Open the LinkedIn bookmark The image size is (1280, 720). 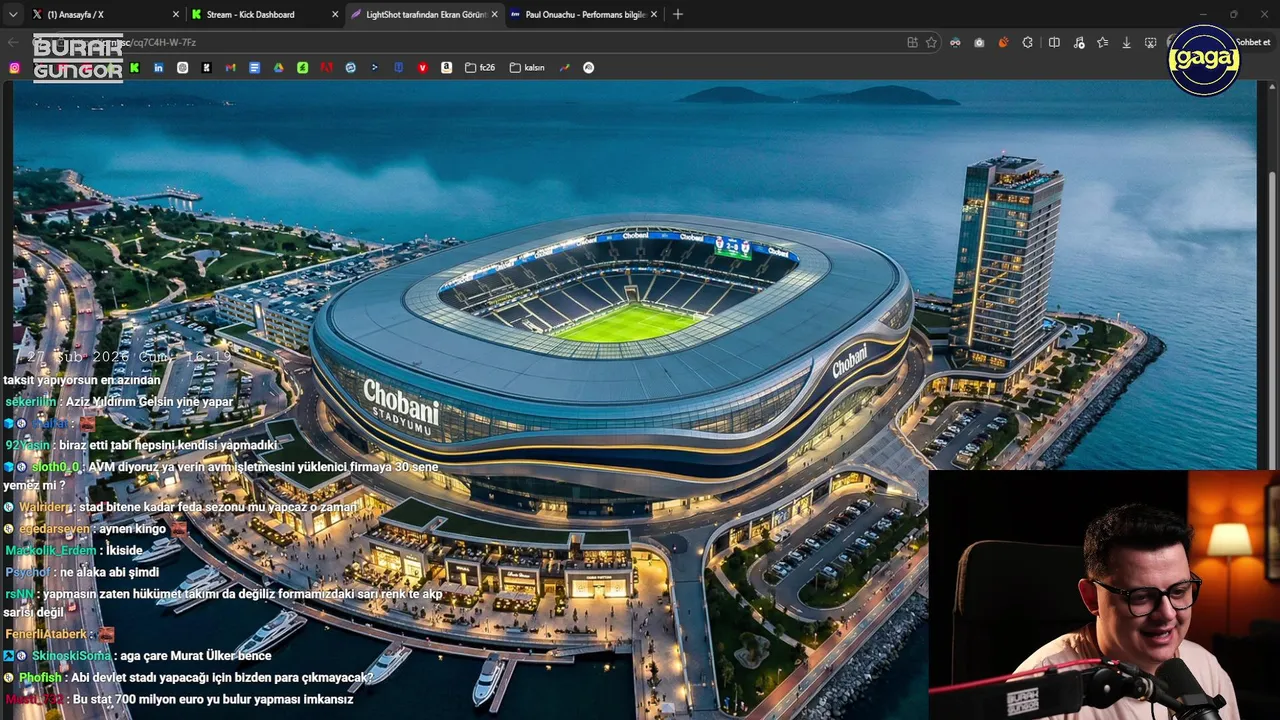(x=158, y=67)
